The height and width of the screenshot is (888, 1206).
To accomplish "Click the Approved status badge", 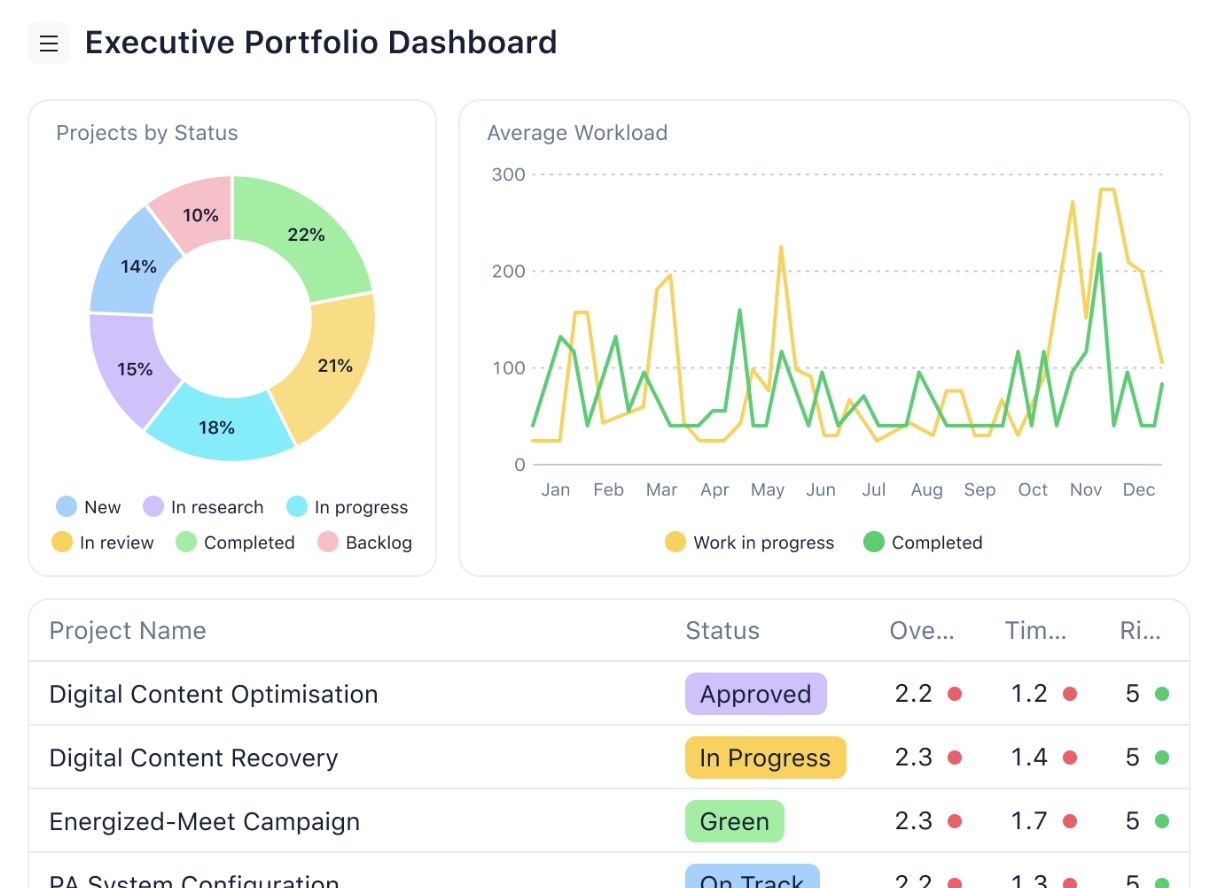I will [755, 694].
